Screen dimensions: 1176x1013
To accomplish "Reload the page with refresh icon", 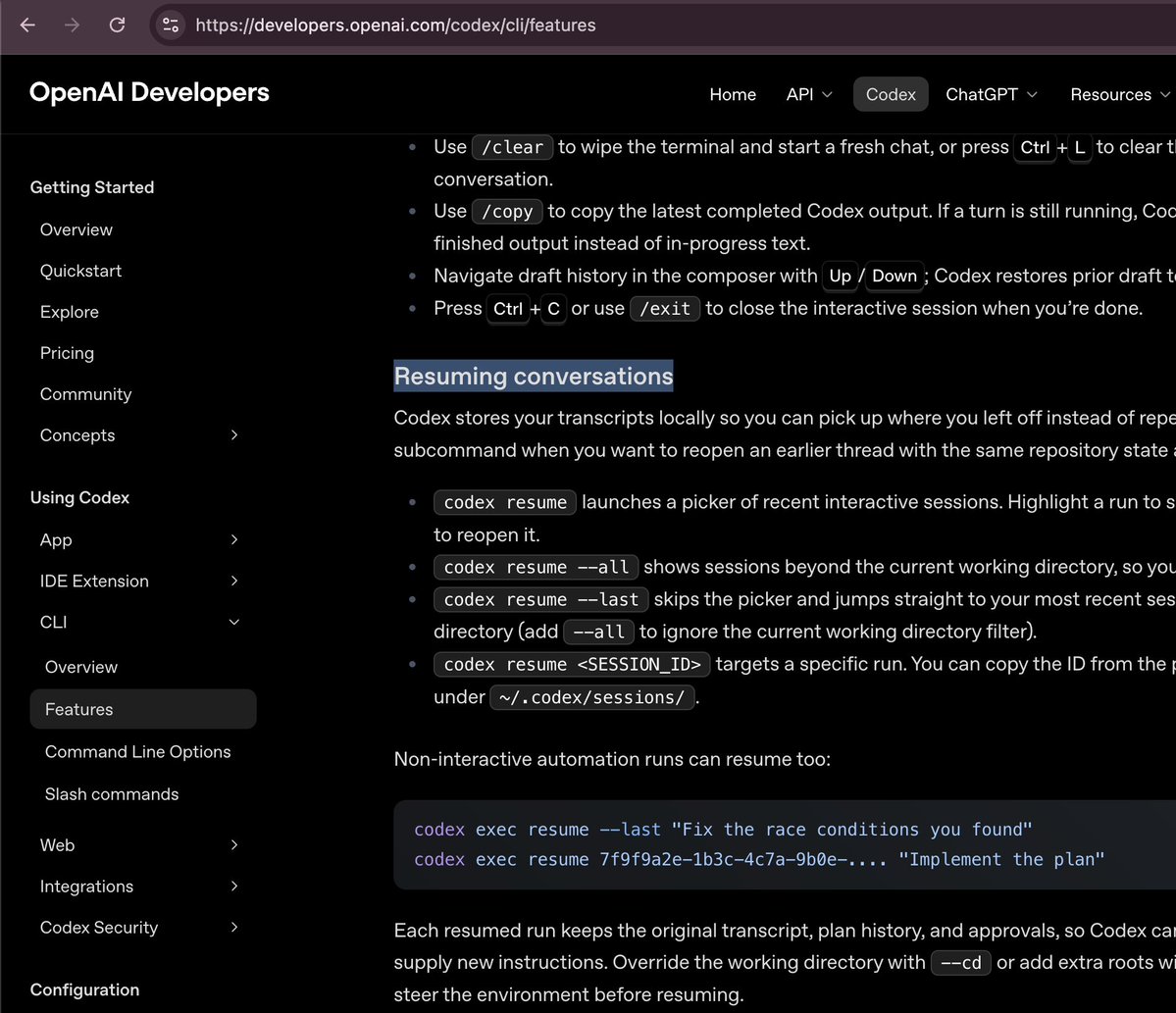I will [x=117, y=25].
